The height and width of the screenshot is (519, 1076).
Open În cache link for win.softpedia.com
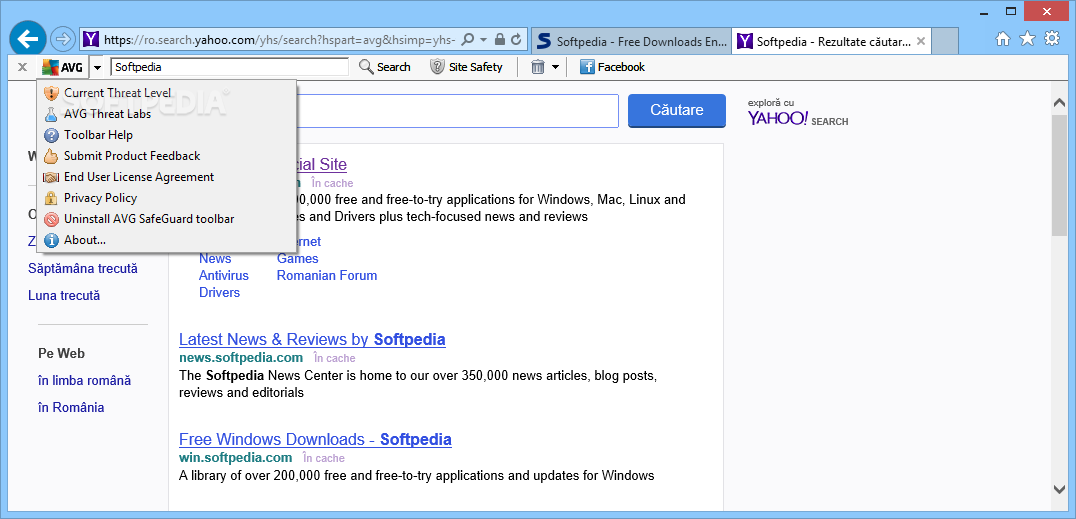[324, 459]
